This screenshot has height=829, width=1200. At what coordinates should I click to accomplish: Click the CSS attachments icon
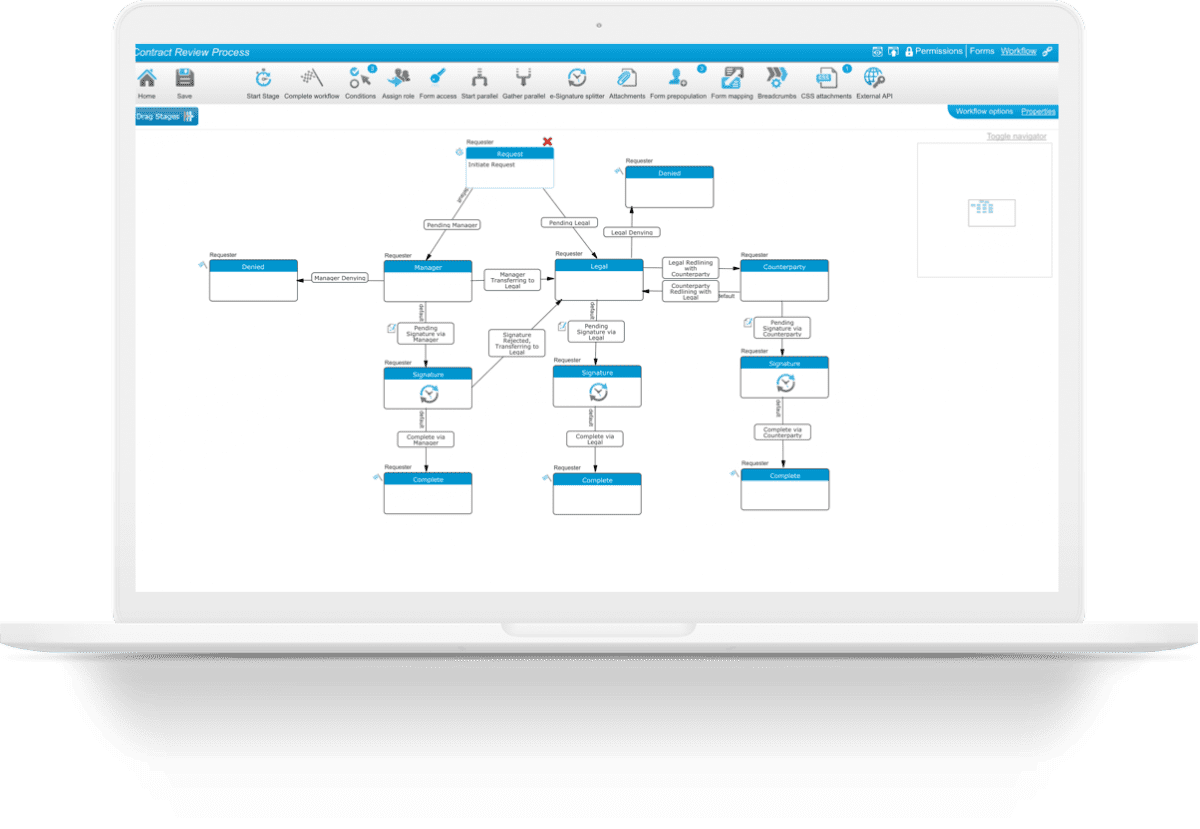point(826,80)
